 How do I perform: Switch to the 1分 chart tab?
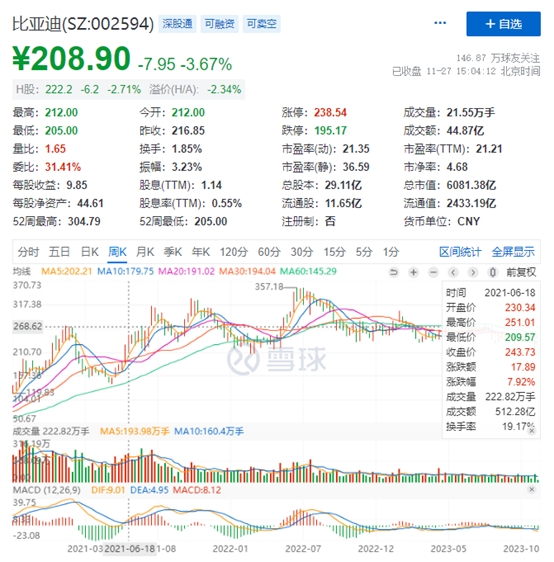pyautogui.click(x=391, y=252)
